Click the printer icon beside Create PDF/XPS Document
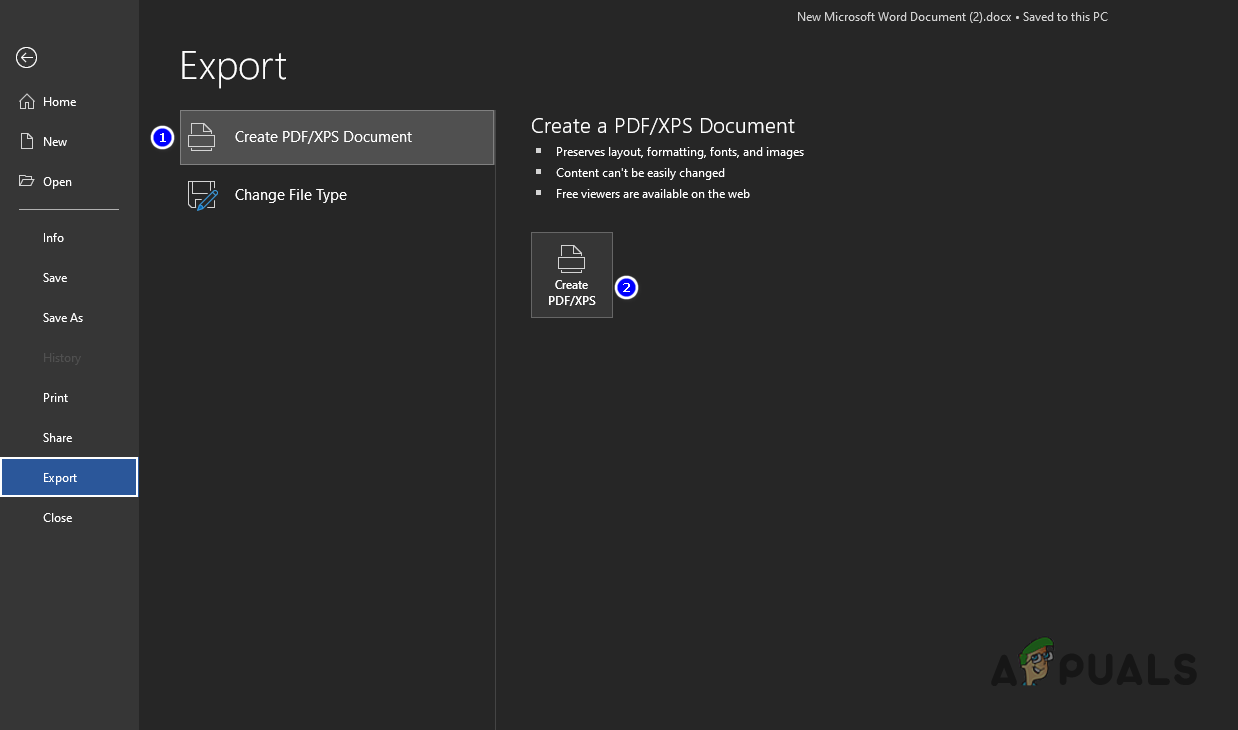This screenshot has width=1238, height=730. click(202, 137)
